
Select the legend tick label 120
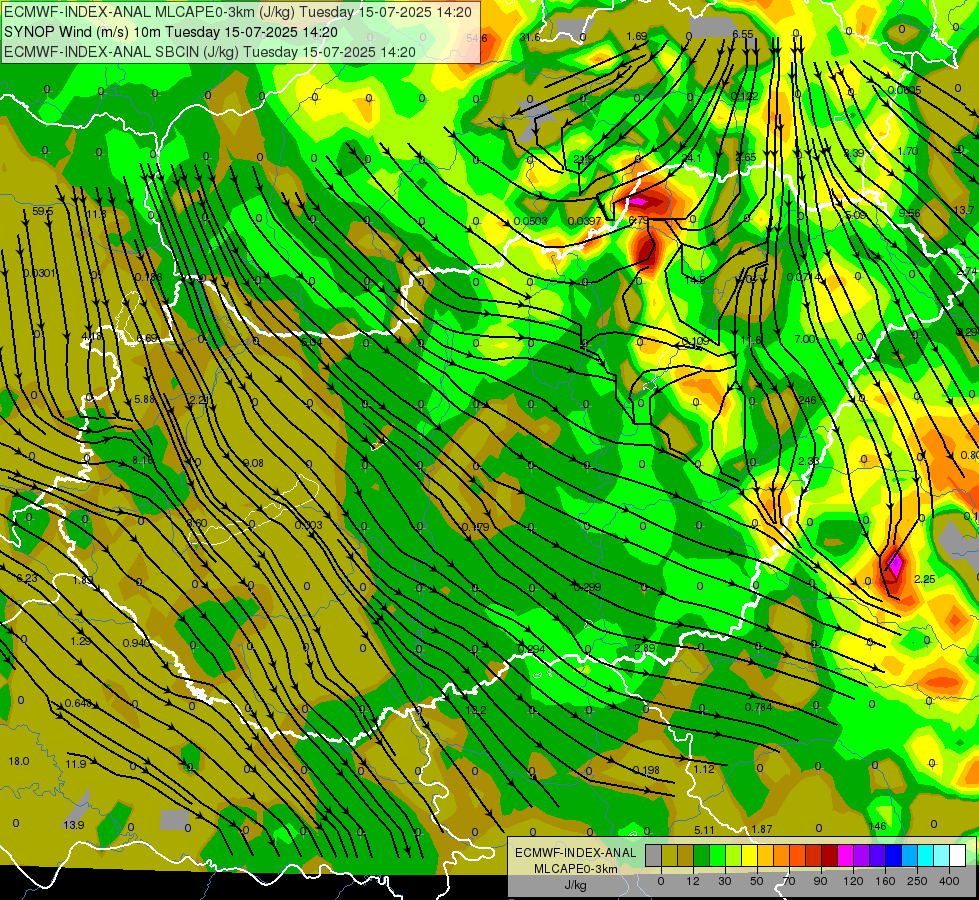[x=853, y=881]
